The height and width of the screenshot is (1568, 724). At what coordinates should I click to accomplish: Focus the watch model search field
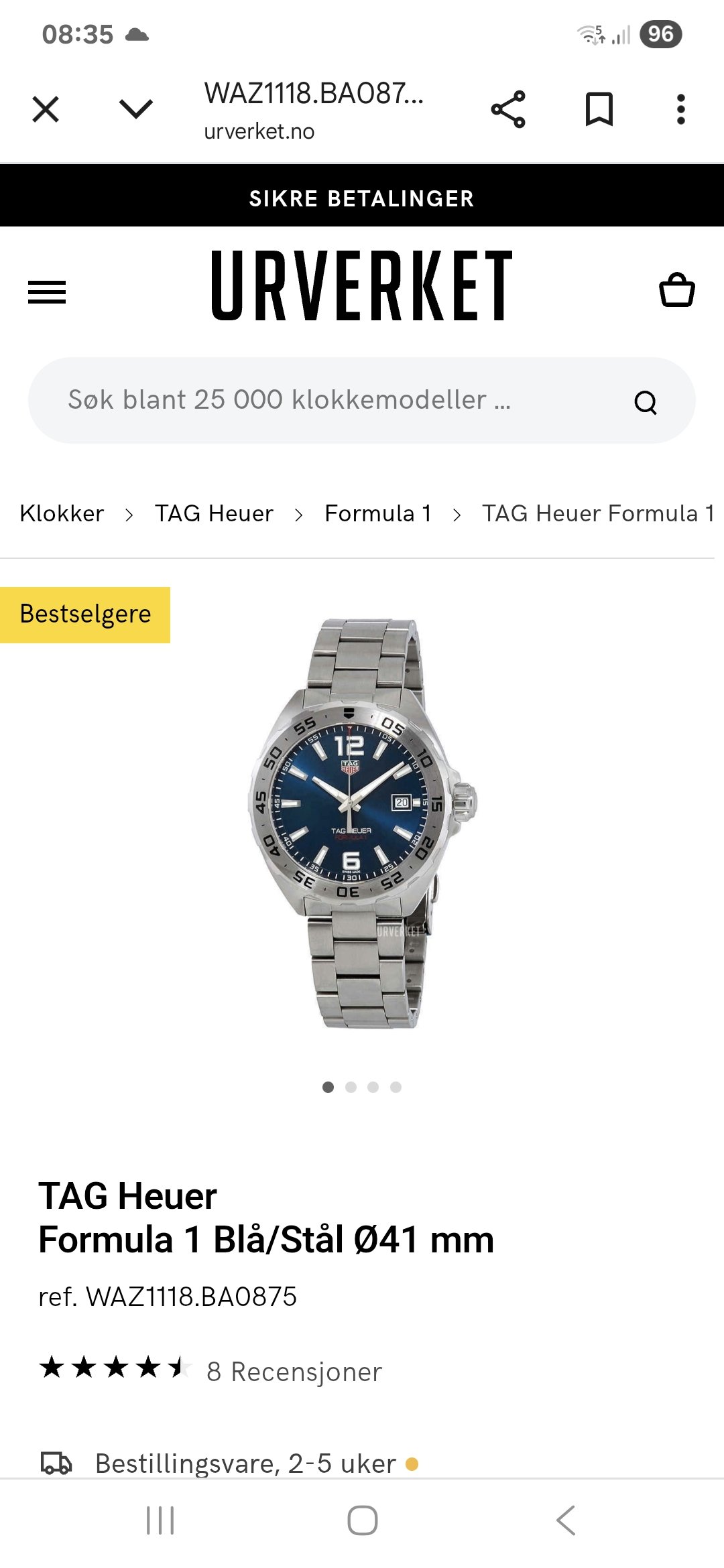coord(362,400)
